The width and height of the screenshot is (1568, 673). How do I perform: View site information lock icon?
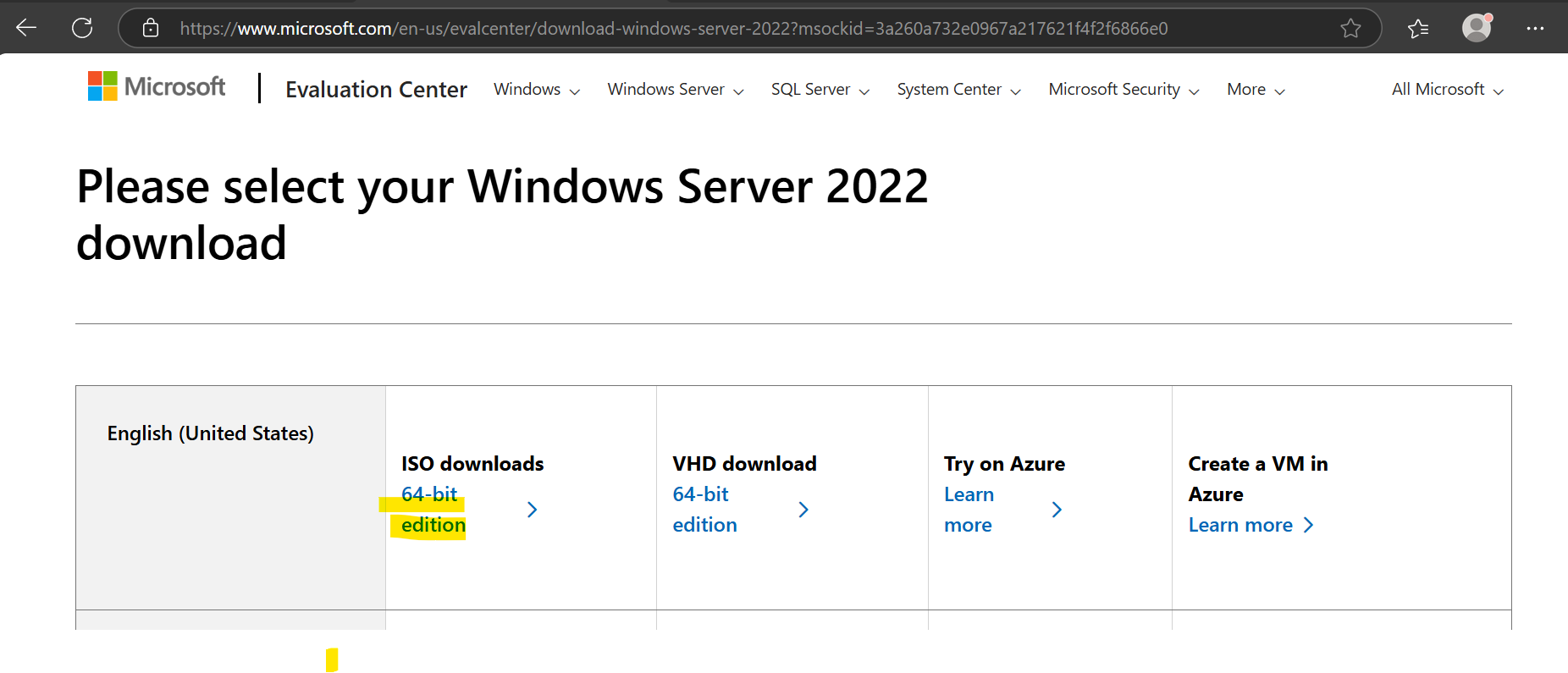[151, 28]
